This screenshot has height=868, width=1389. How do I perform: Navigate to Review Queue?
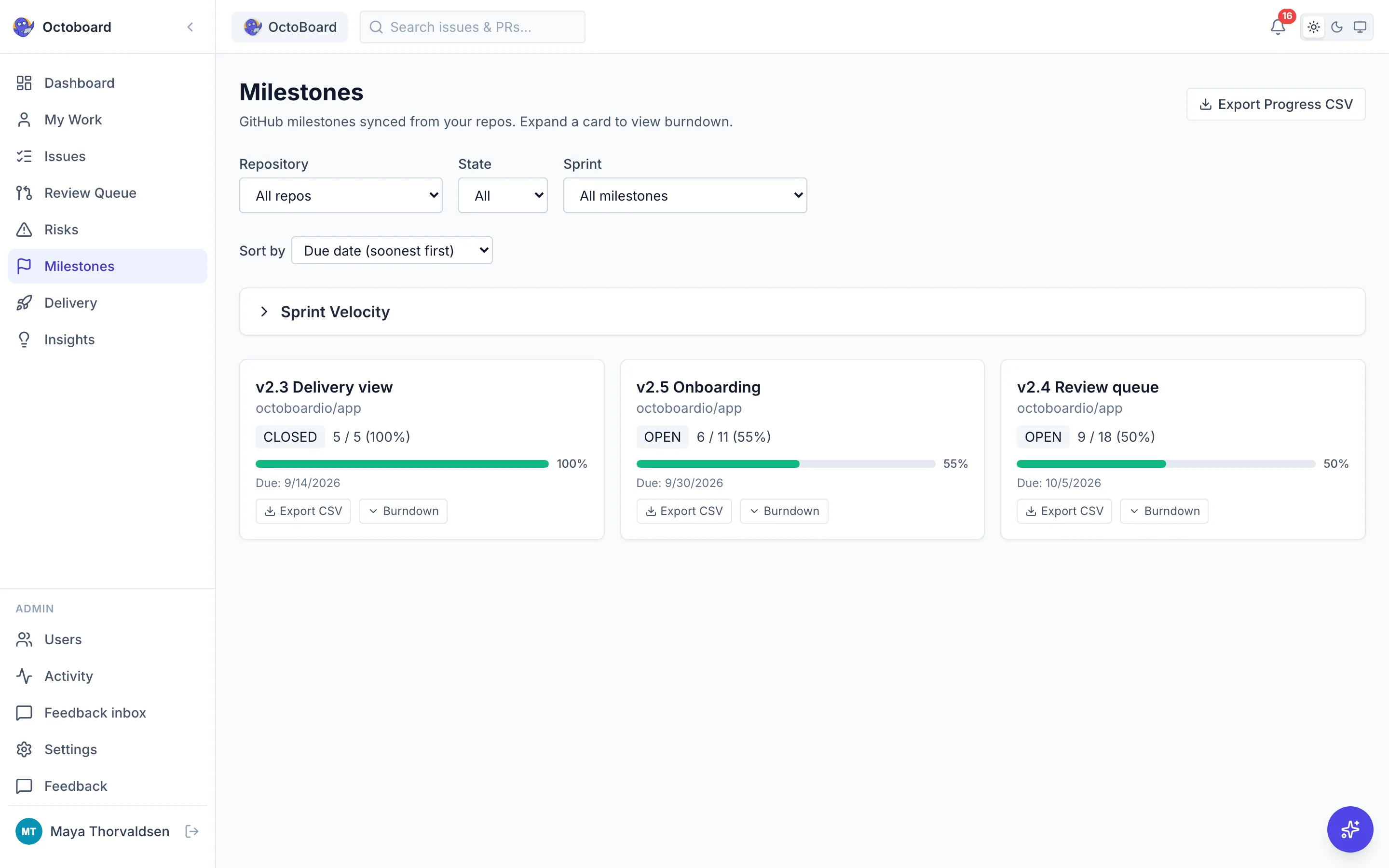108,193
